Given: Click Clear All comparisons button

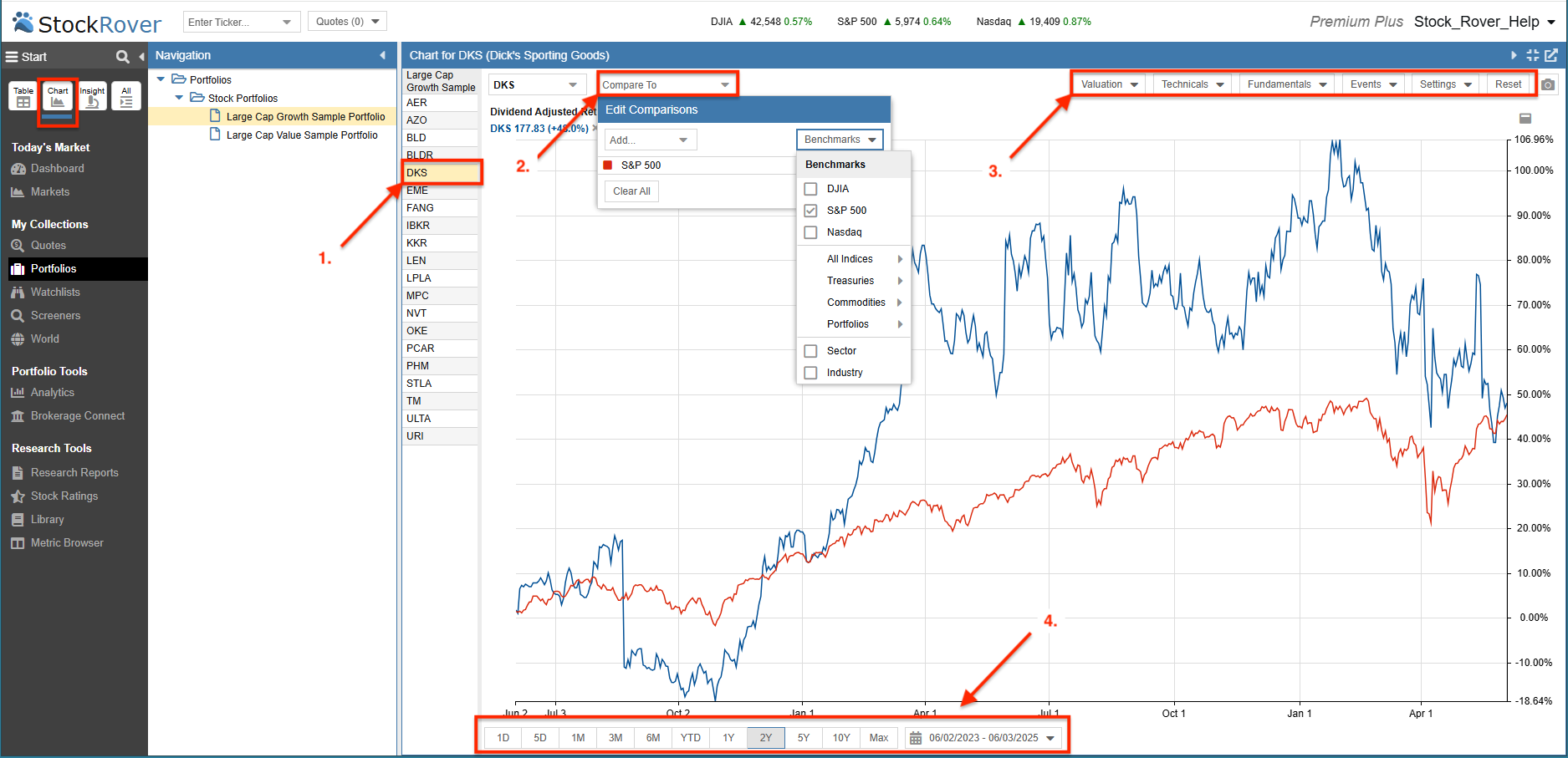Looking at the screenshot, I should 631,191.
